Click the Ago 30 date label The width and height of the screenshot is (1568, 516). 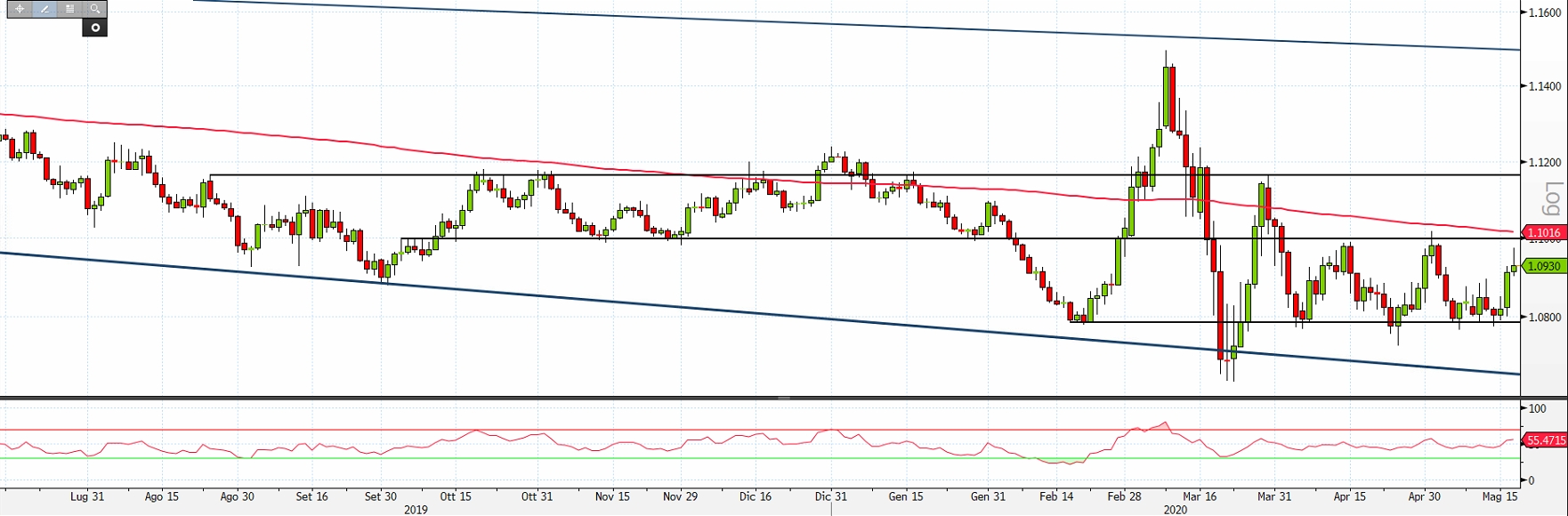[237, 496]
